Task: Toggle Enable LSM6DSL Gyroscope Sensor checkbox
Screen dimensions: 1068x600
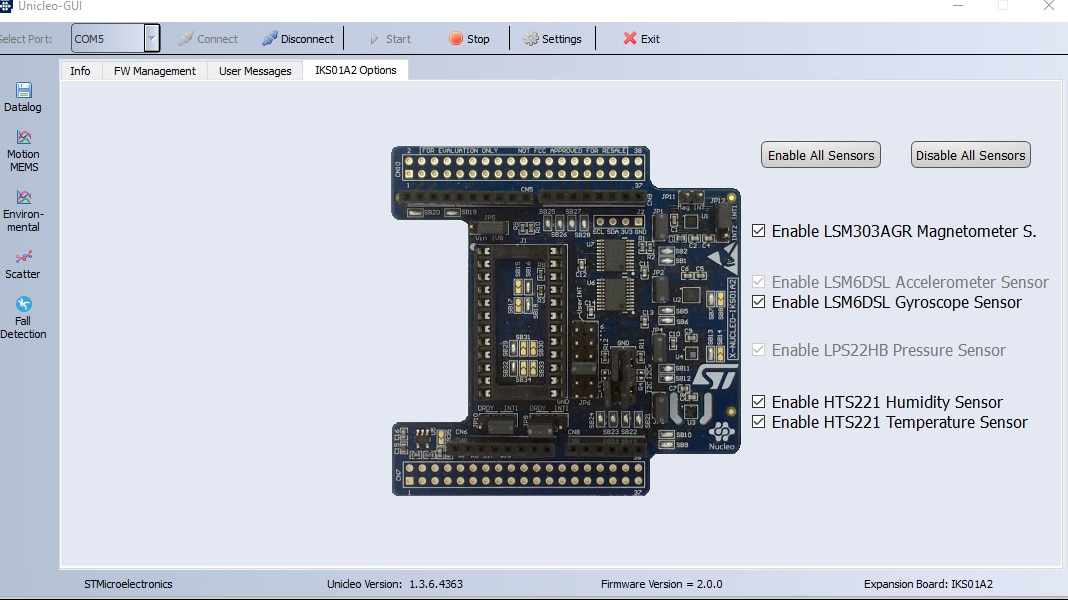Action: point(758,302)
